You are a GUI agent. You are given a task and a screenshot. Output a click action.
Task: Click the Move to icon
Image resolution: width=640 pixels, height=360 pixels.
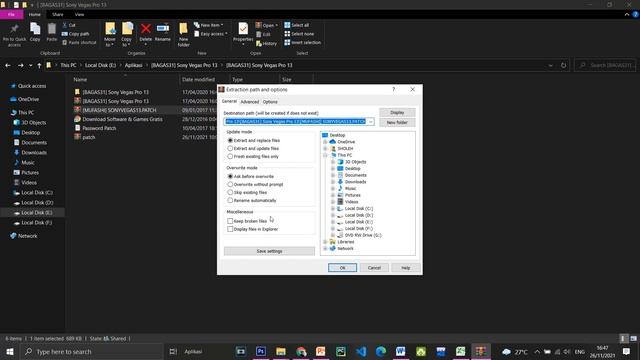point(110,29)
